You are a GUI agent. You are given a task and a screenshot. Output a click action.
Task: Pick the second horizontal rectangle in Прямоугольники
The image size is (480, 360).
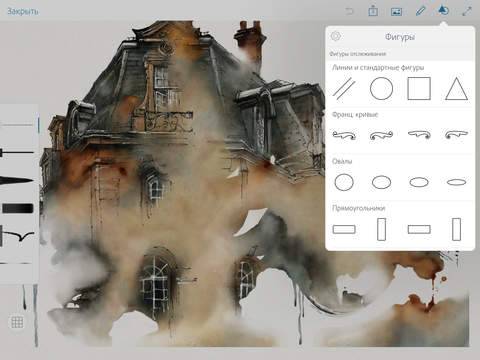419,229
